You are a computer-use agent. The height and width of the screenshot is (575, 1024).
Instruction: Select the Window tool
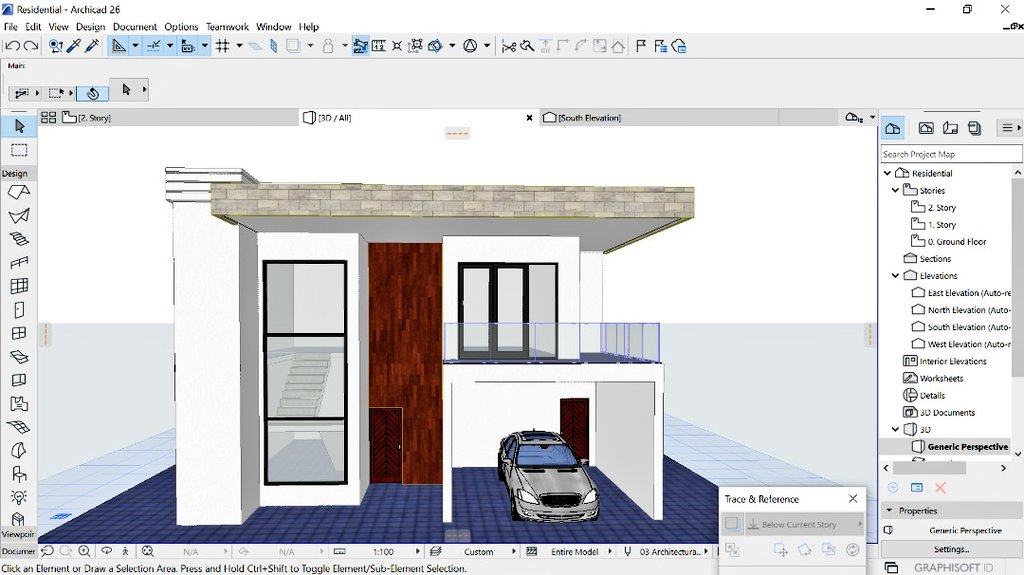click(x=19, y=333)
